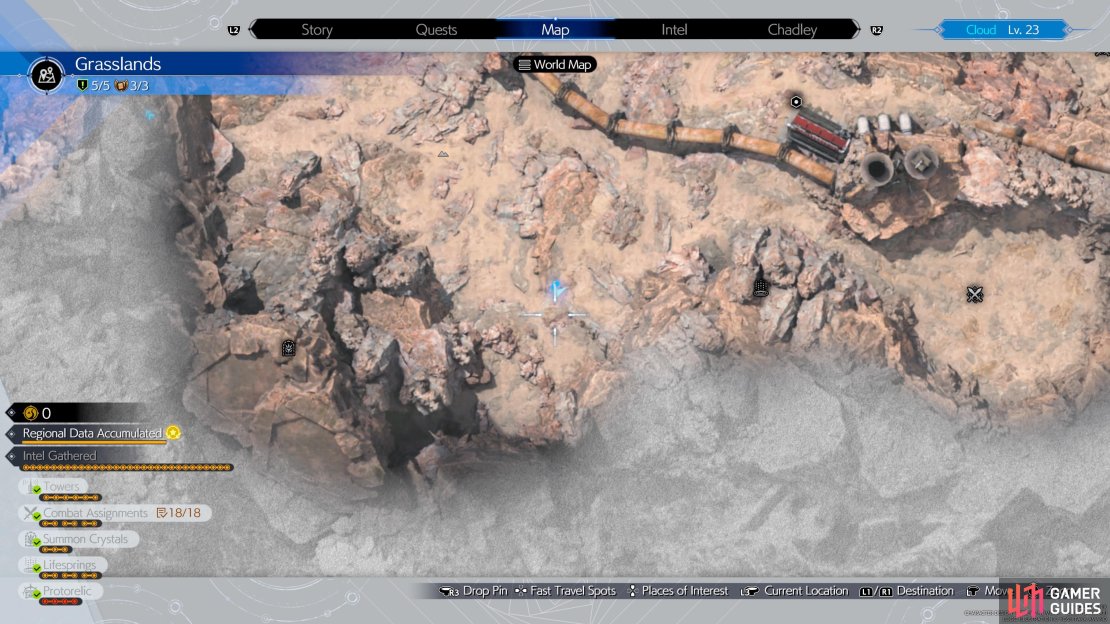The image size is (1110, 624).
Task: Click the Places of Interest d-pad icon
Action: tap(632, 591)
